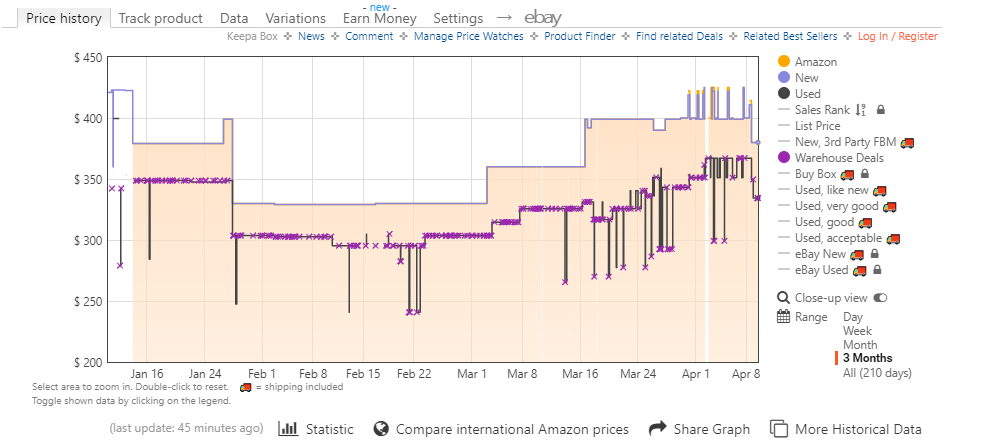
Task: Click the Share Graph arrow icon
Action: (x=658, y=428)
